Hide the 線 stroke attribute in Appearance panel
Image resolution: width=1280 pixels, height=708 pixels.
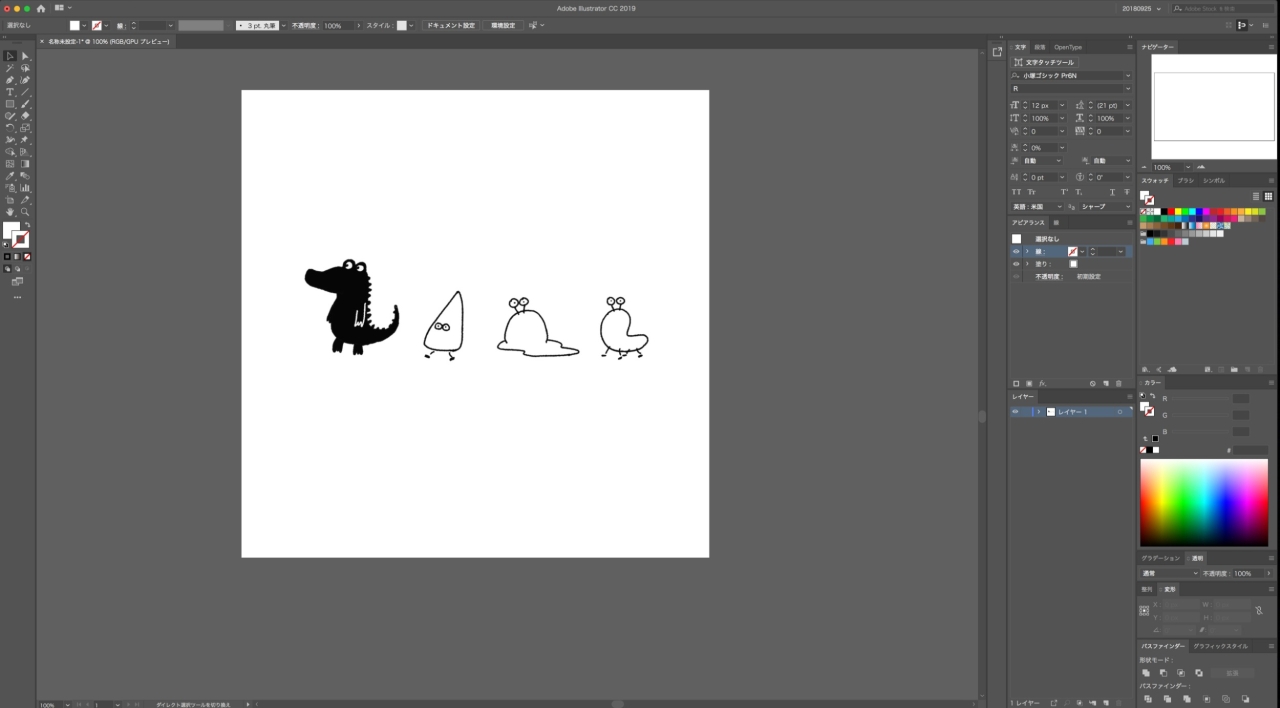1016,251
